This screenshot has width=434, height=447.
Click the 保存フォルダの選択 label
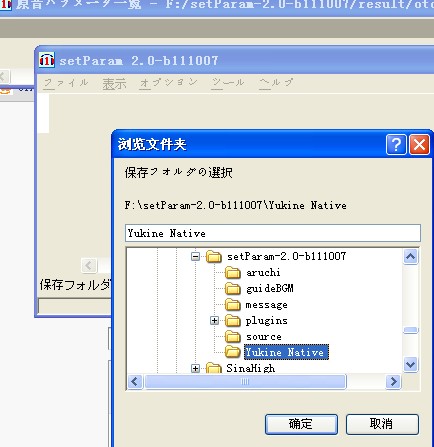point(179,173)
